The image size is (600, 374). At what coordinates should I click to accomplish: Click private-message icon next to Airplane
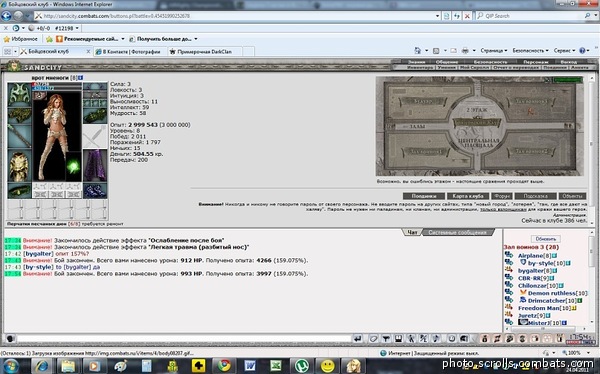(509, 255)
